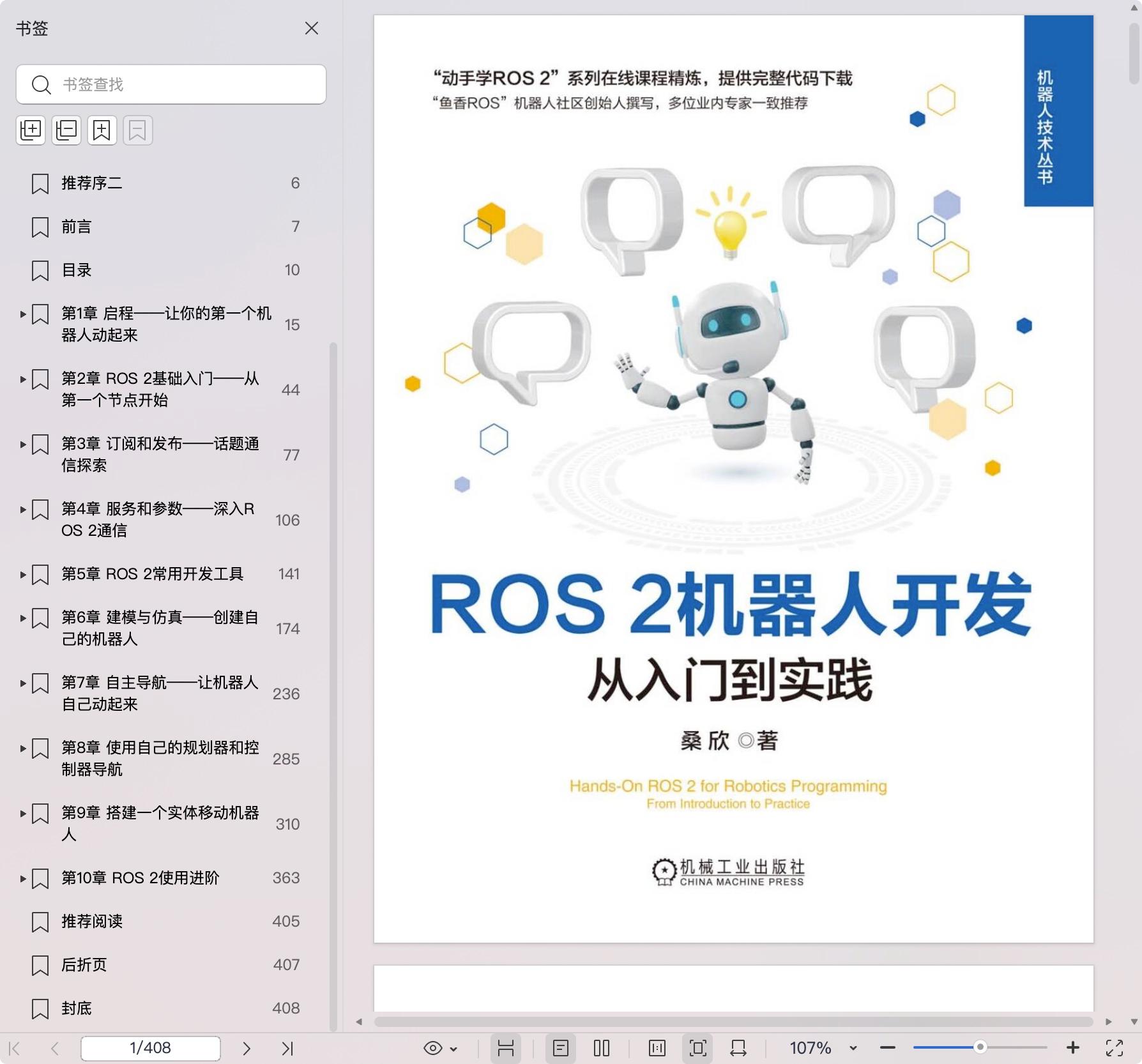1142x1064 pixels.
Task: Click the bookmark search field
Action: (x=171, y=84)
